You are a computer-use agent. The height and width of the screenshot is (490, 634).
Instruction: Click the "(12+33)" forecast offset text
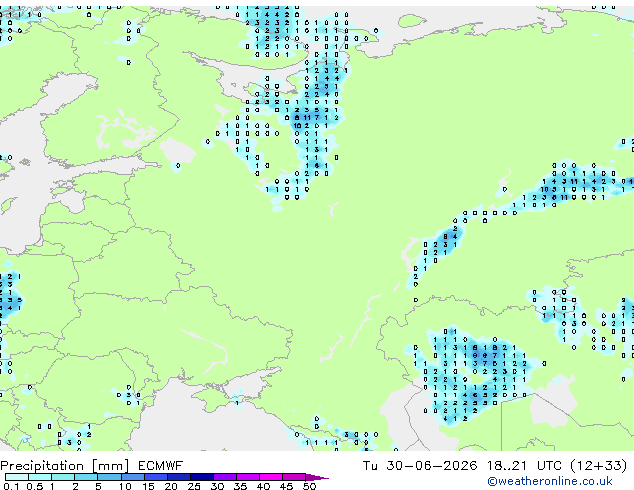599,466
